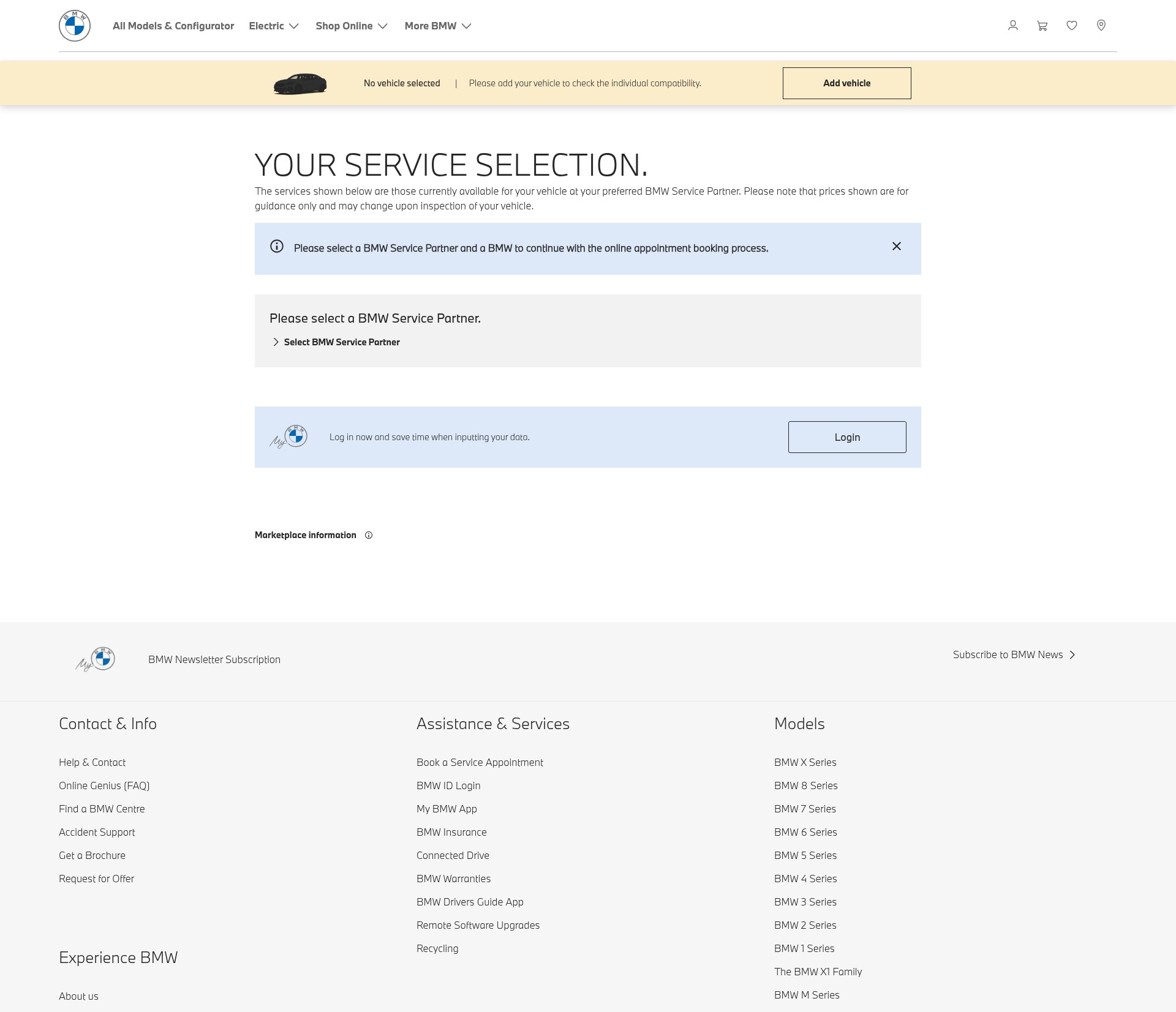Screen dimensions: 1176x1012
Task: Click the Login button
Action: (x=847, y=437)
